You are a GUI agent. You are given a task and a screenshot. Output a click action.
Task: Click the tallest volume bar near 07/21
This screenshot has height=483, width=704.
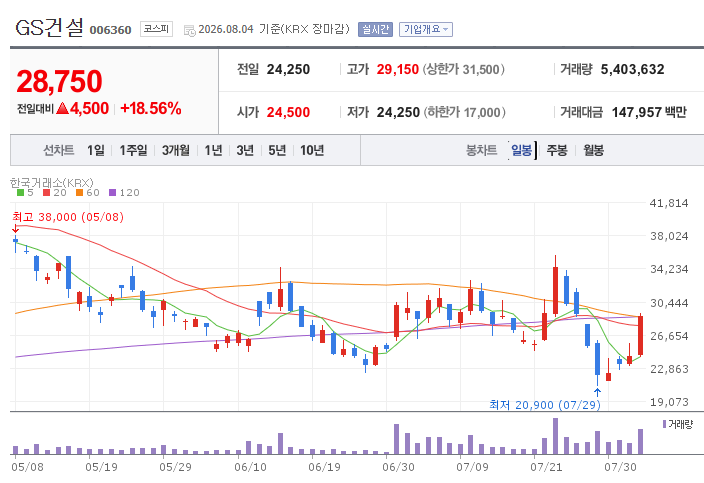click(555, 436)
